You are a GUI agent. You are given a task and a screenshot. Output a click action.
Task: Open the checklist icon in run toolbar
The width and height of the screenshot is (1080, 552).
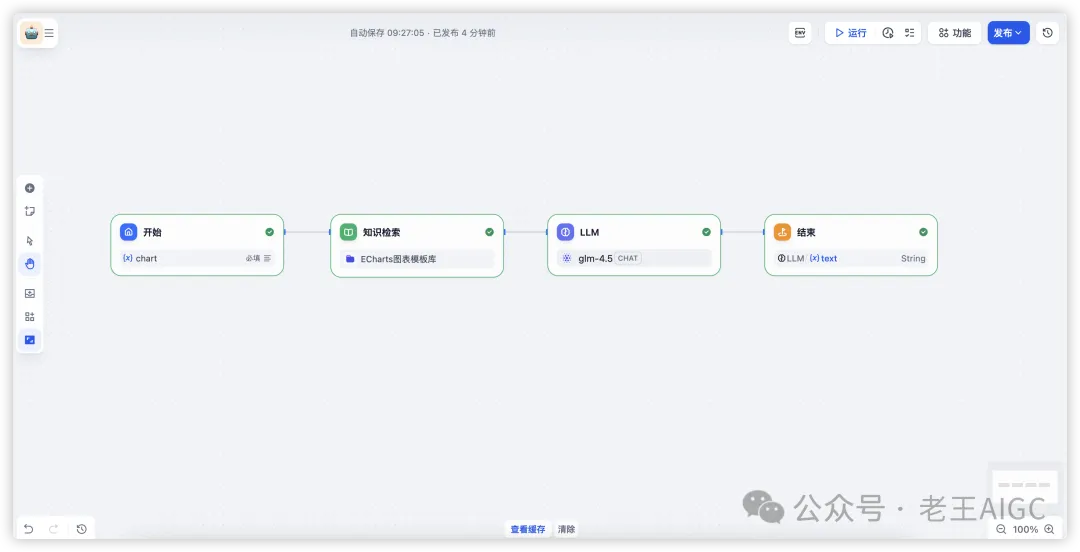click(909, 32)
